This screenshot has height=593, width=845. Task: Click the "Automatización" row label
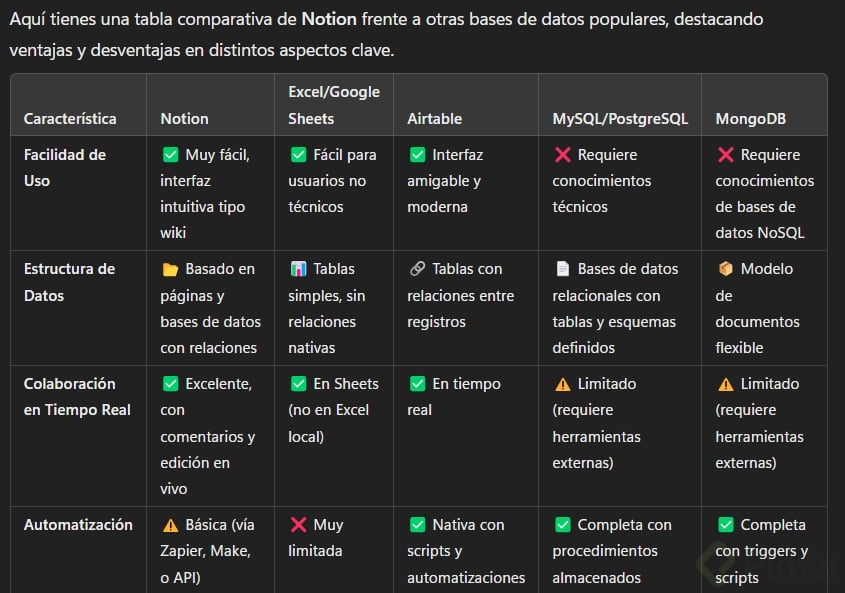tap(78, 525)
